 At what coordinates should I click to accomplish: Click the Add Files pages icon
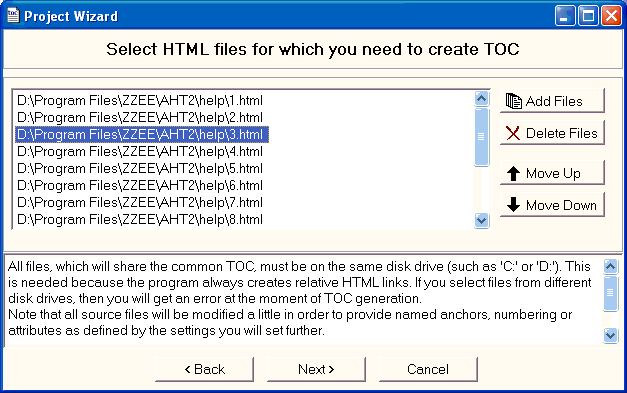pos(513,101)
